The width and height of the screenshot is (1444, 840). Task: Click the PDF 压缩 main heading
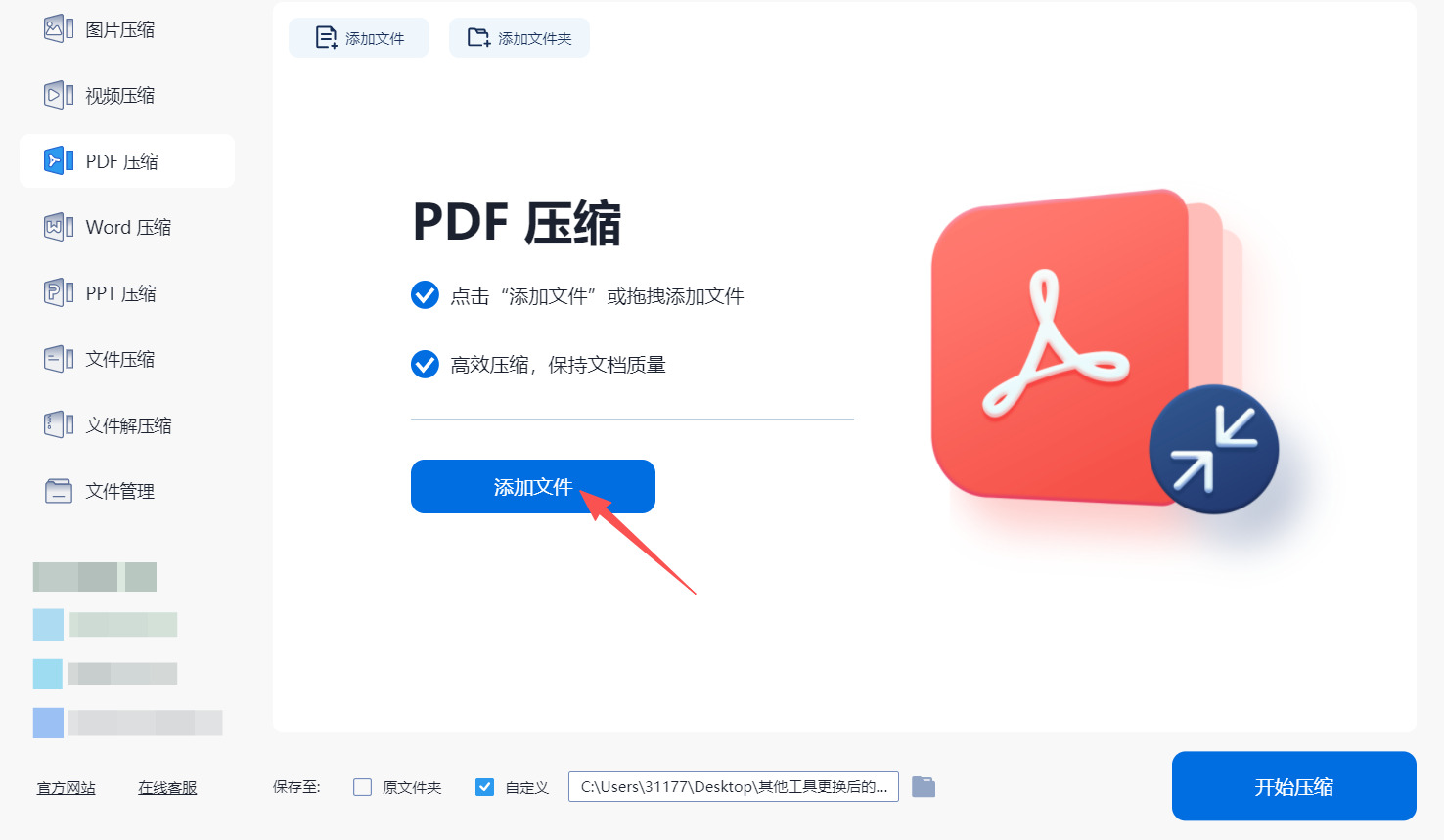517,222
